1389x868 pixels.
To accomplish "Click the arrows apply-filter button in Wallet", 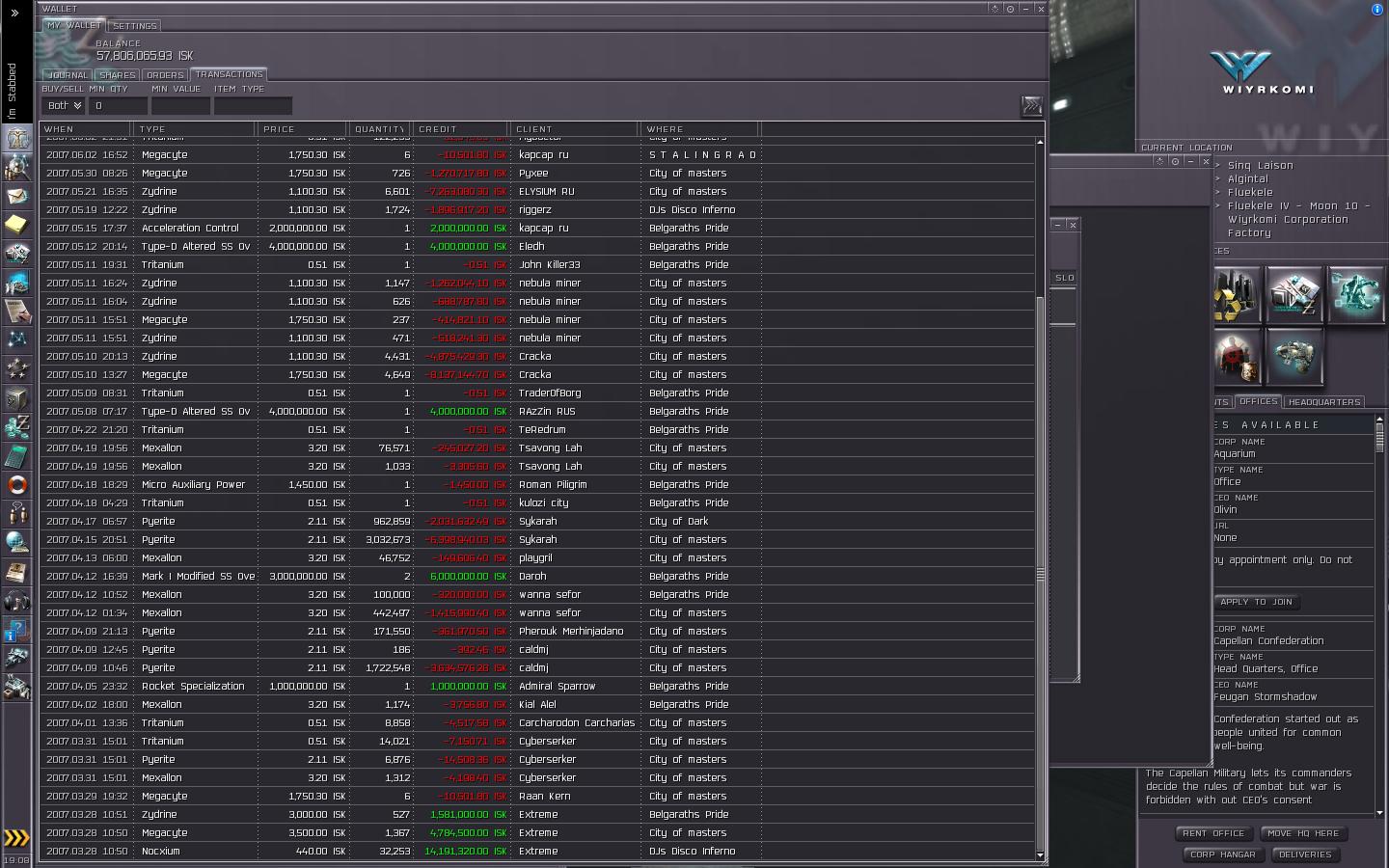I will 1031,105.
